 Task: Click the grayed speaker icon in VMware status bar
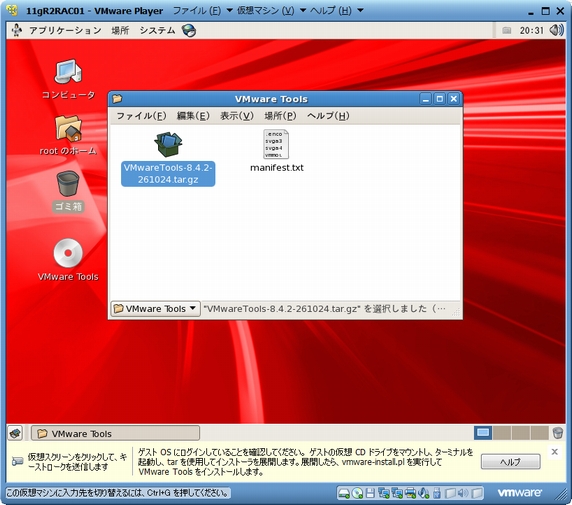[x=463, y=493]
